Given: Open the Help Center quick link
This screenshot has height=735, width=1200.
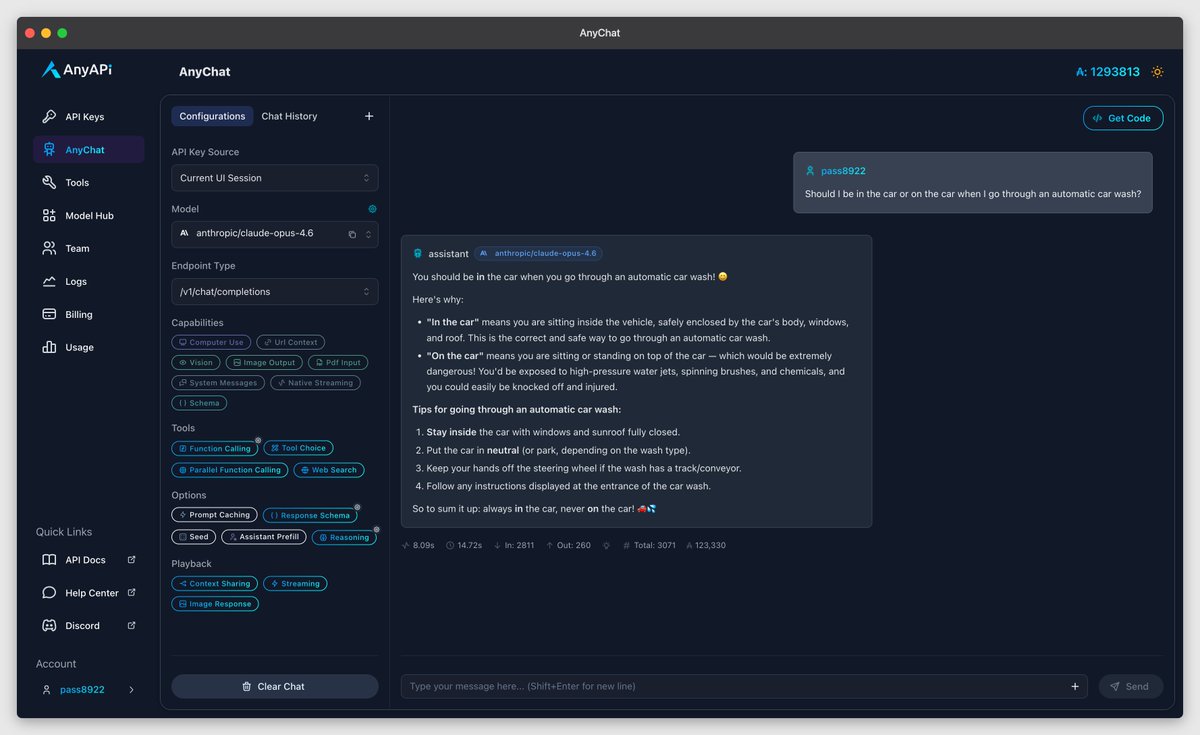Looking at the screenshot, I should pyautogui.click(x=89, y=593).
